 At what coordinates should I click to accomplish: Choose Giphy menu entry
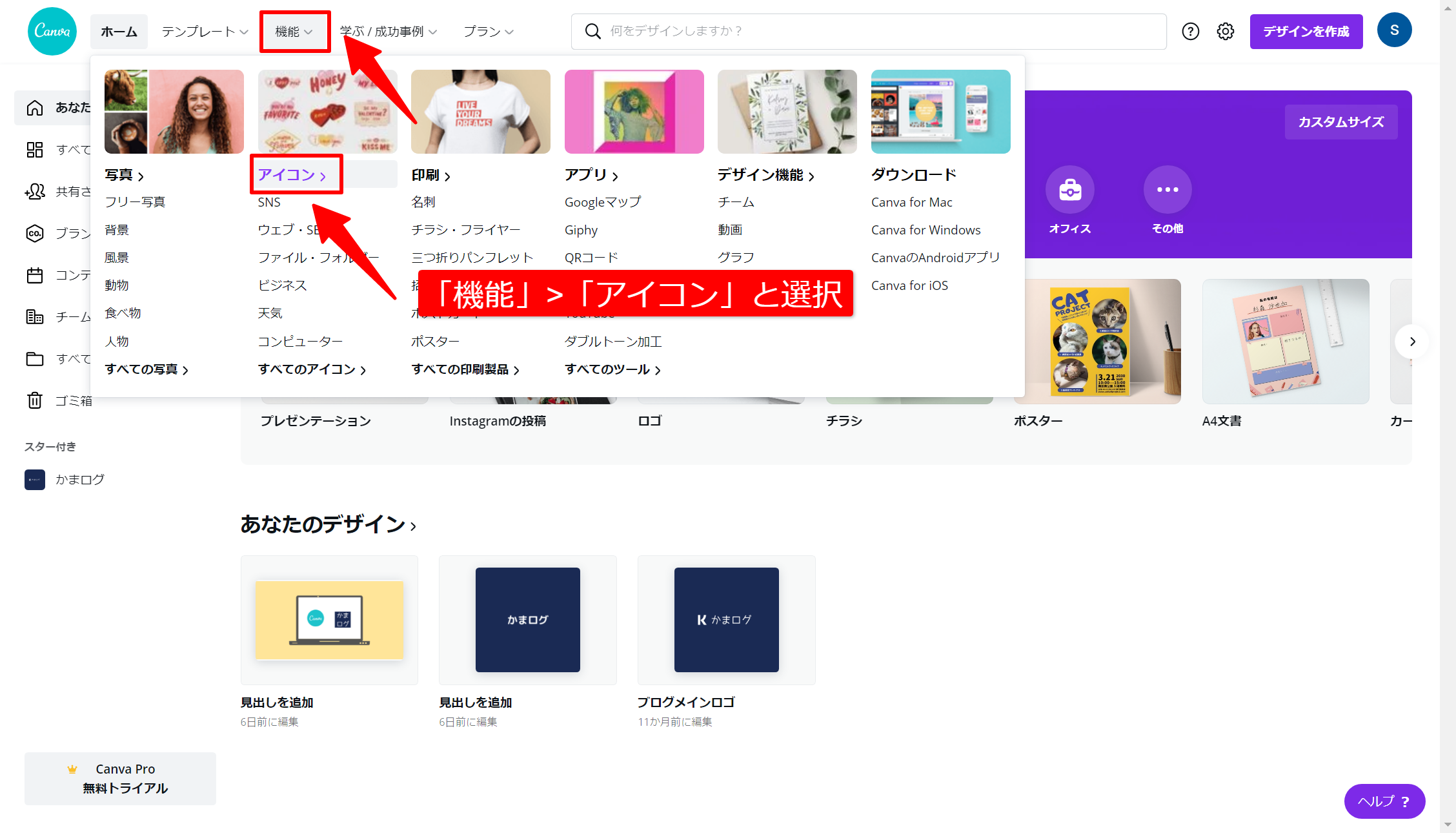click(581, 231)
